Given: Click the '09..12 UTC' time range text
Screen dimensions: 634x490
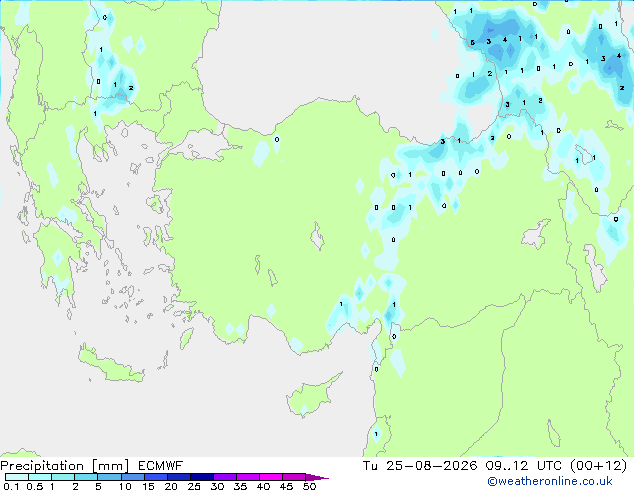Looking at the screenshot, I should (x=524, y=466).
